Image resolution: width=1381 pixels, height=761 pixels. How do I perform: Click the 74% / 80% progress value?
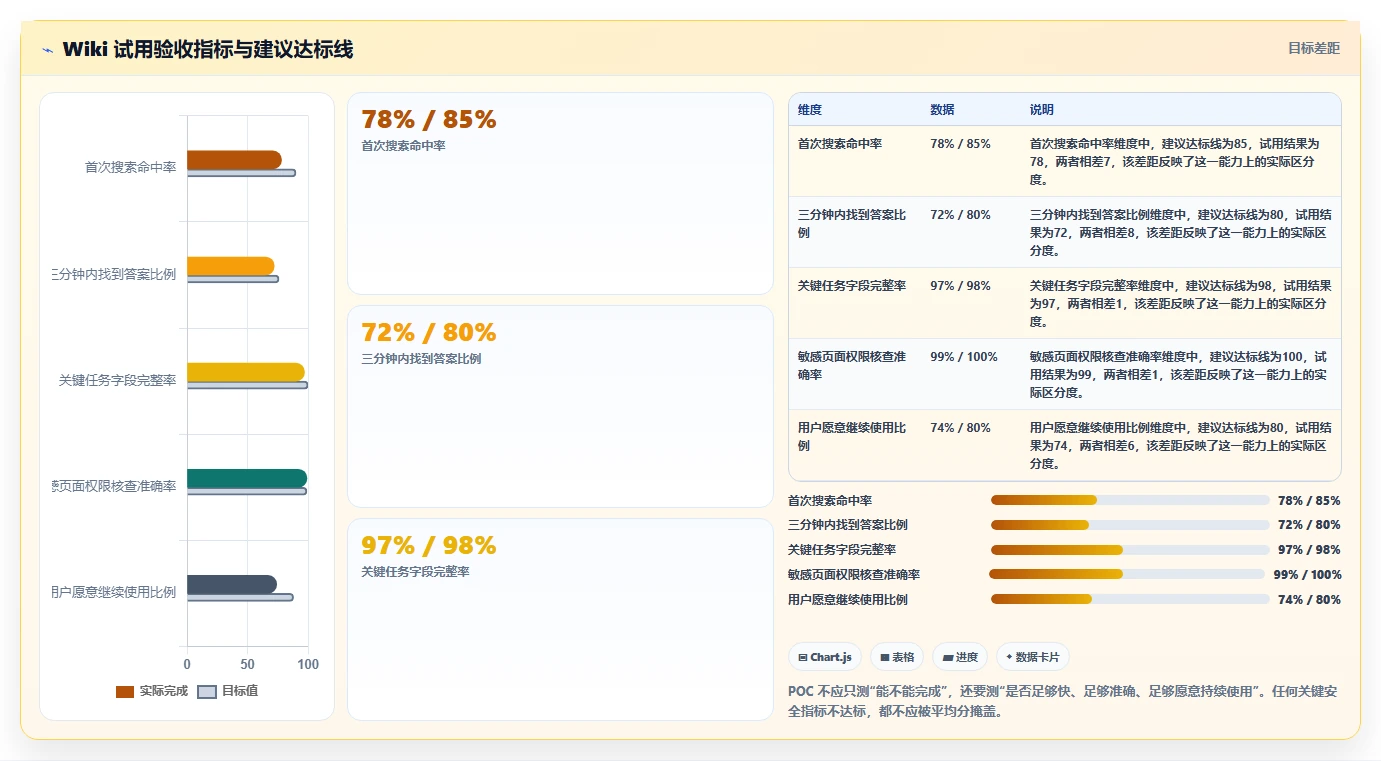click(1309, 600)
